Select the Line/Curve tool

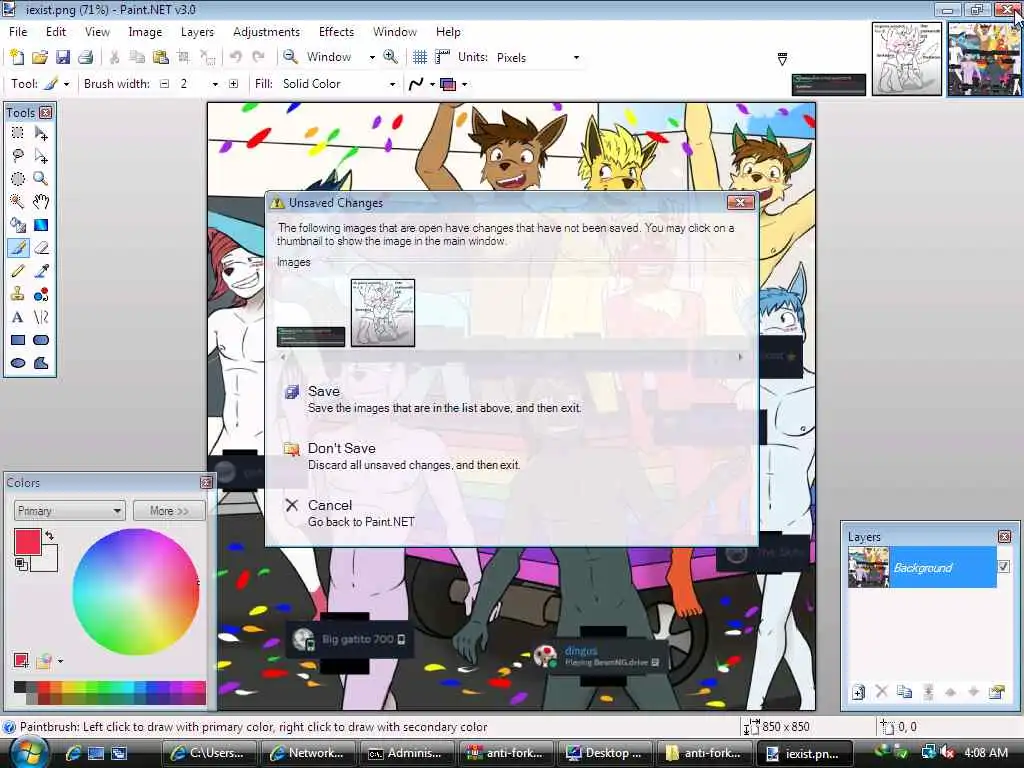[41, 317]
